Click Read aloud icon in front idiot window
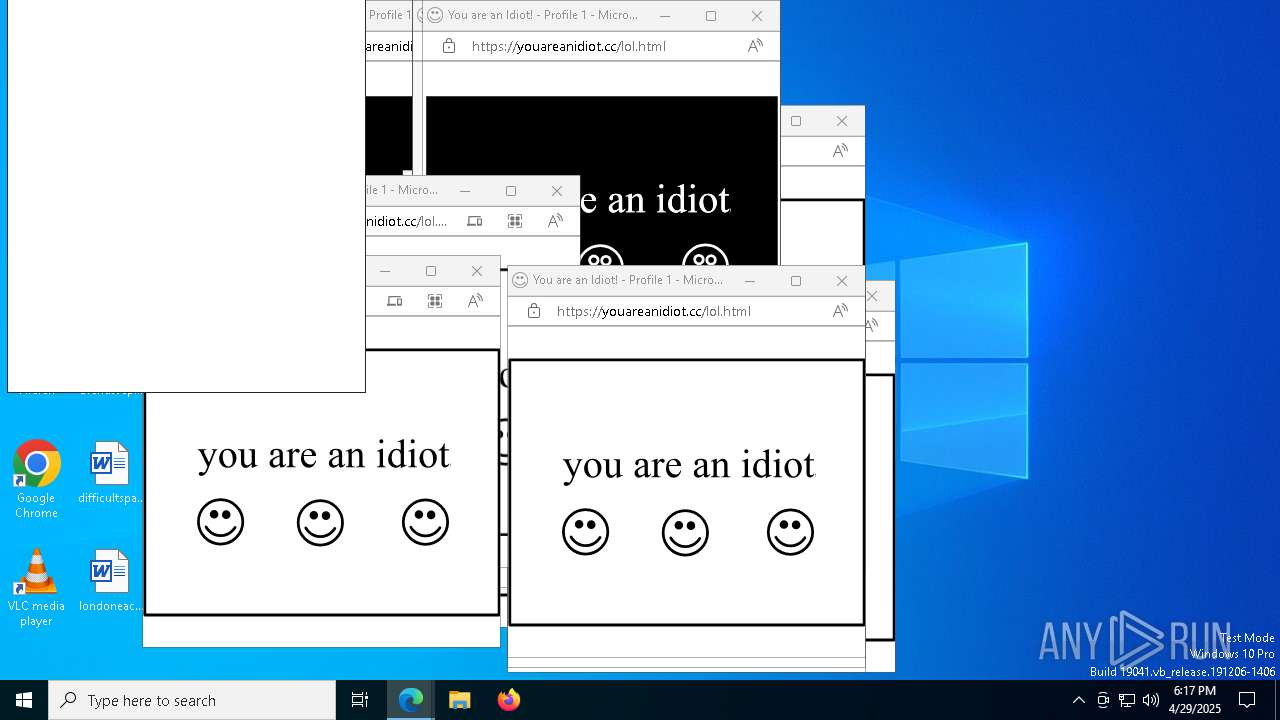The height and width of the screenshot is (720, 1280). [840, 311]
